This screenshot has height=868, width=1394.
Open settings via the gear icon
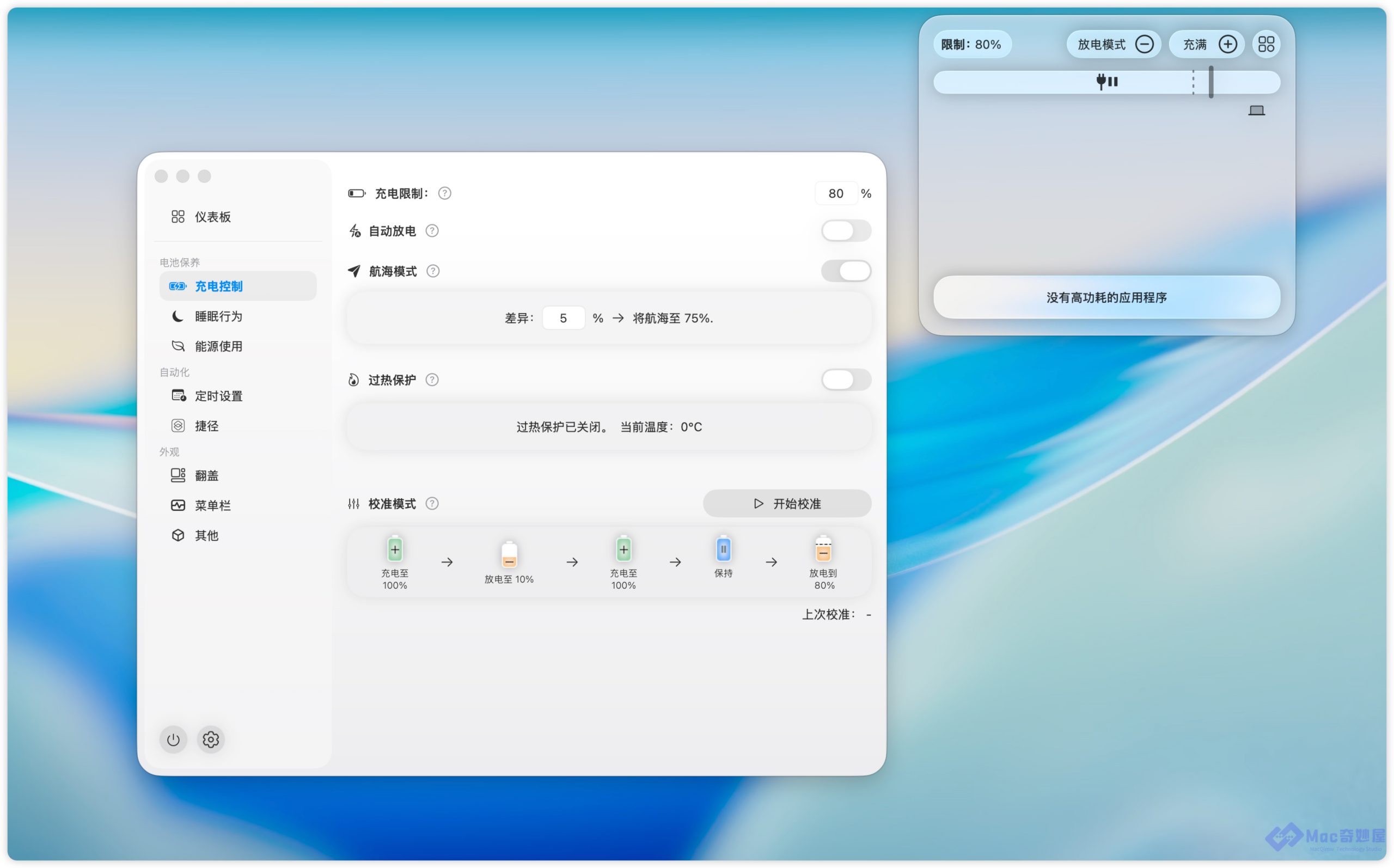[211, 739]
